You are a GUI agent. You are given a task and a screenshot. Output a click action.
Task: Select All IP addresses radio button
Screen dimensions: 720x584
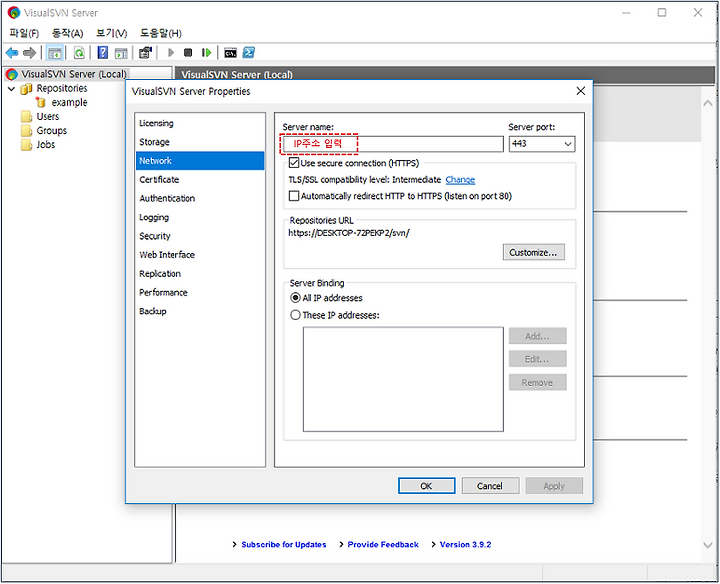(x=295, y=298)
